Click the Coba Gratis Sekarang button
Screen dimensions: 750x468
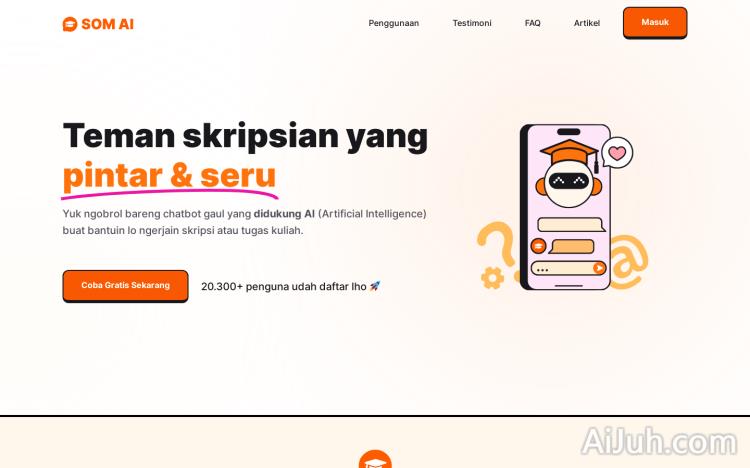click(125, 286)
